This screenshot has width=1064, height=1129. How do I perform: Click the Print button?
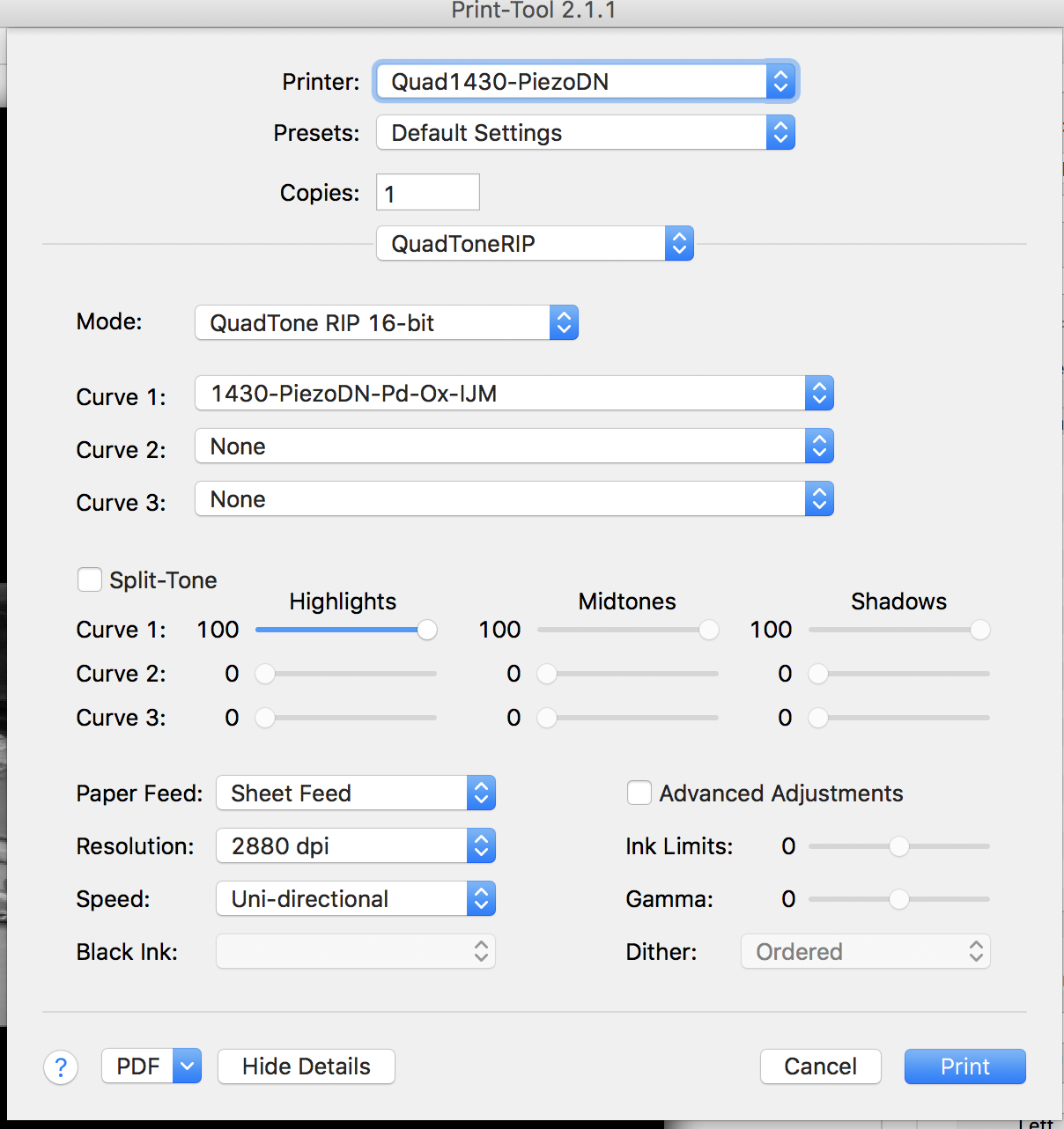[964, 1066]
